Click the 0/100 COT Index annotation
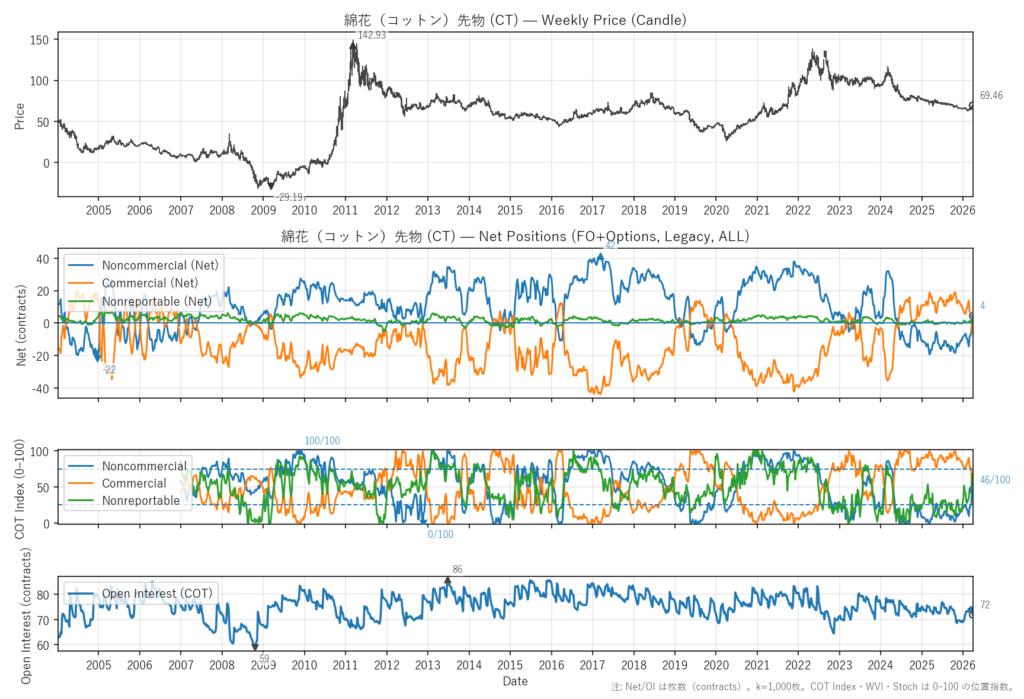The image size is (1024, 699). pos(440,535)
